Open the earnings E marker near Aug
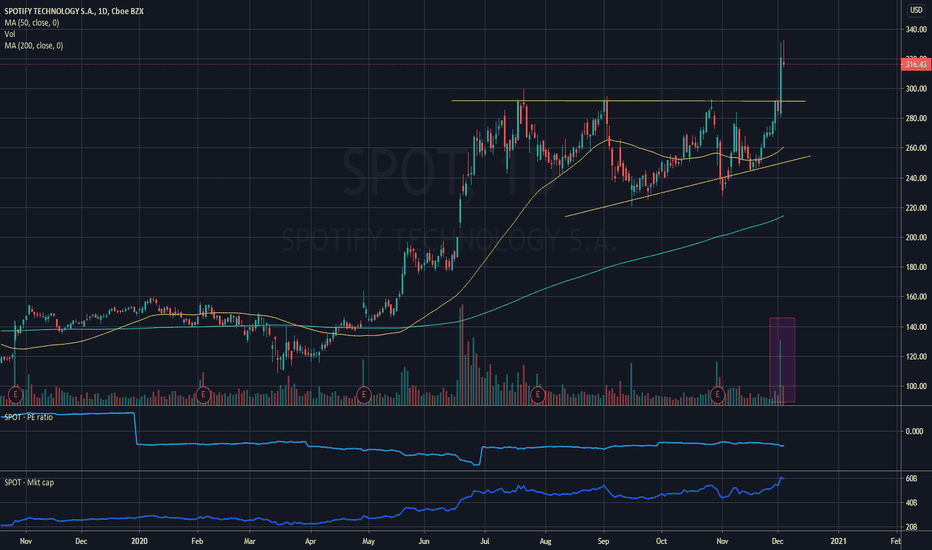 pos(538,394)
